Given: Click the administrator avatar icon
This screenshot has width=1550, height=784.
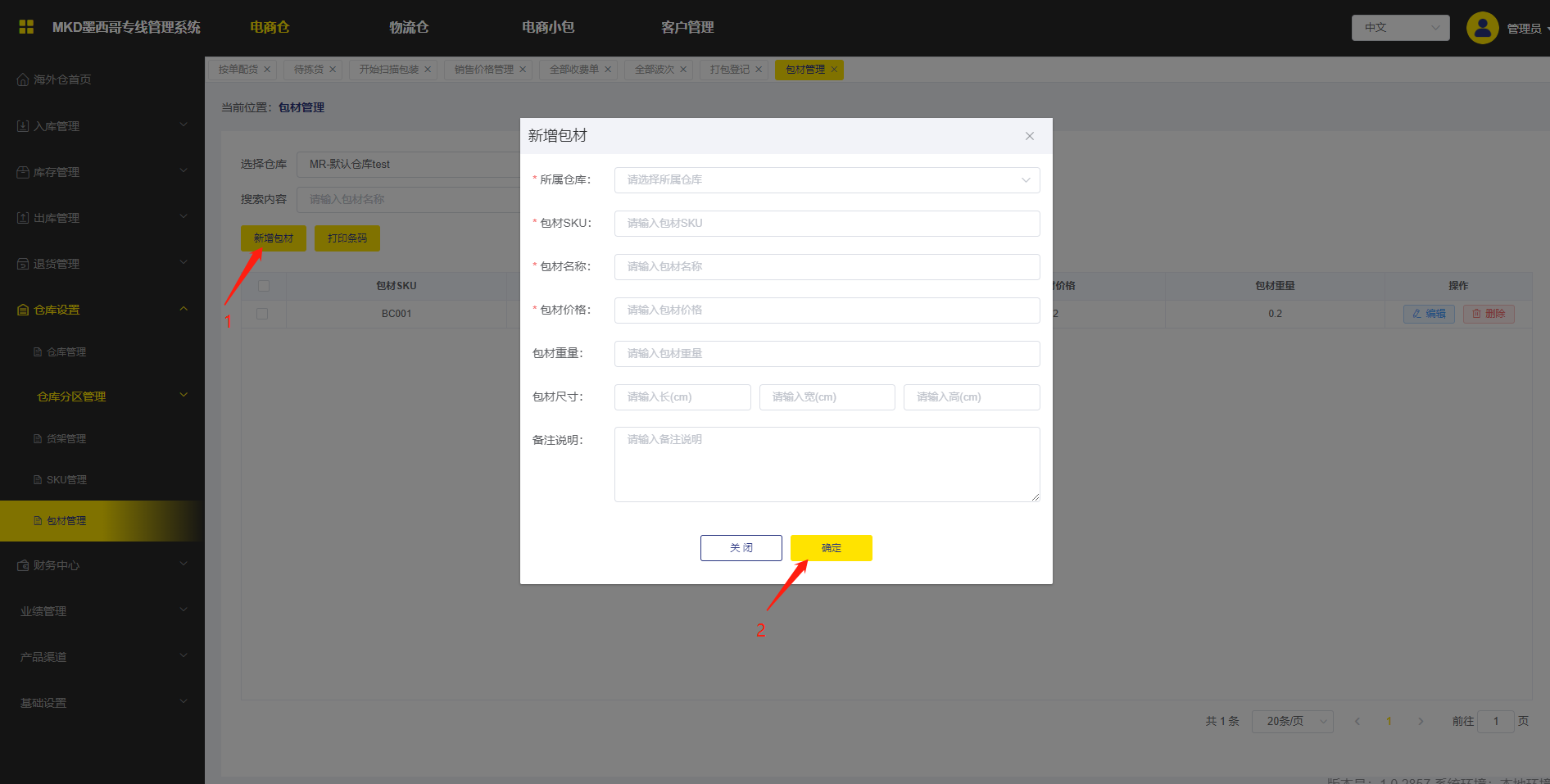Looking at the screenshot, I should click(1481, 28).
